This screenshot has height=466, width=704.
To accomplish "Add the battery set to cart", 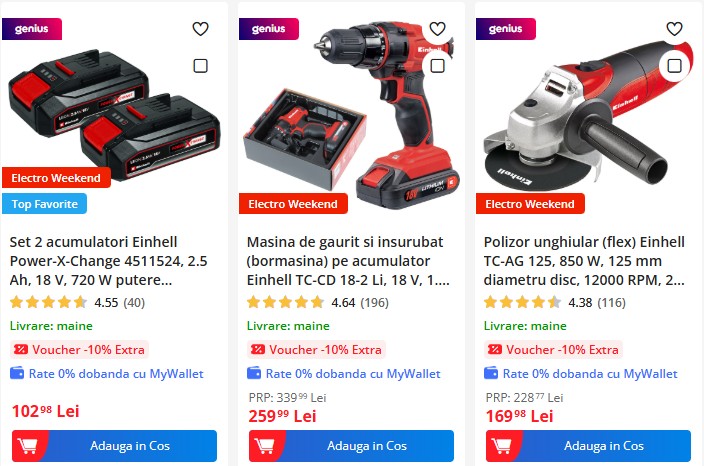I will 114,446.
